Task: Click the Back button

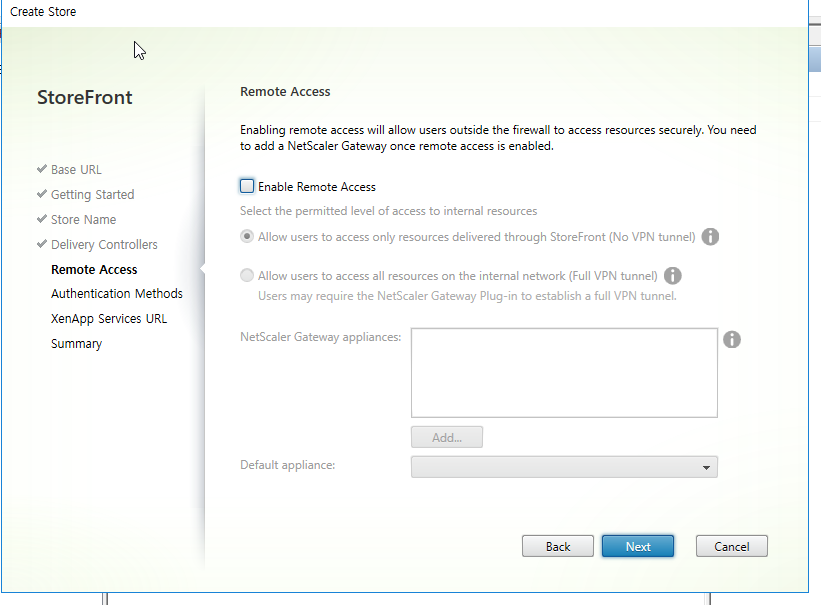Action: point(558,546)
